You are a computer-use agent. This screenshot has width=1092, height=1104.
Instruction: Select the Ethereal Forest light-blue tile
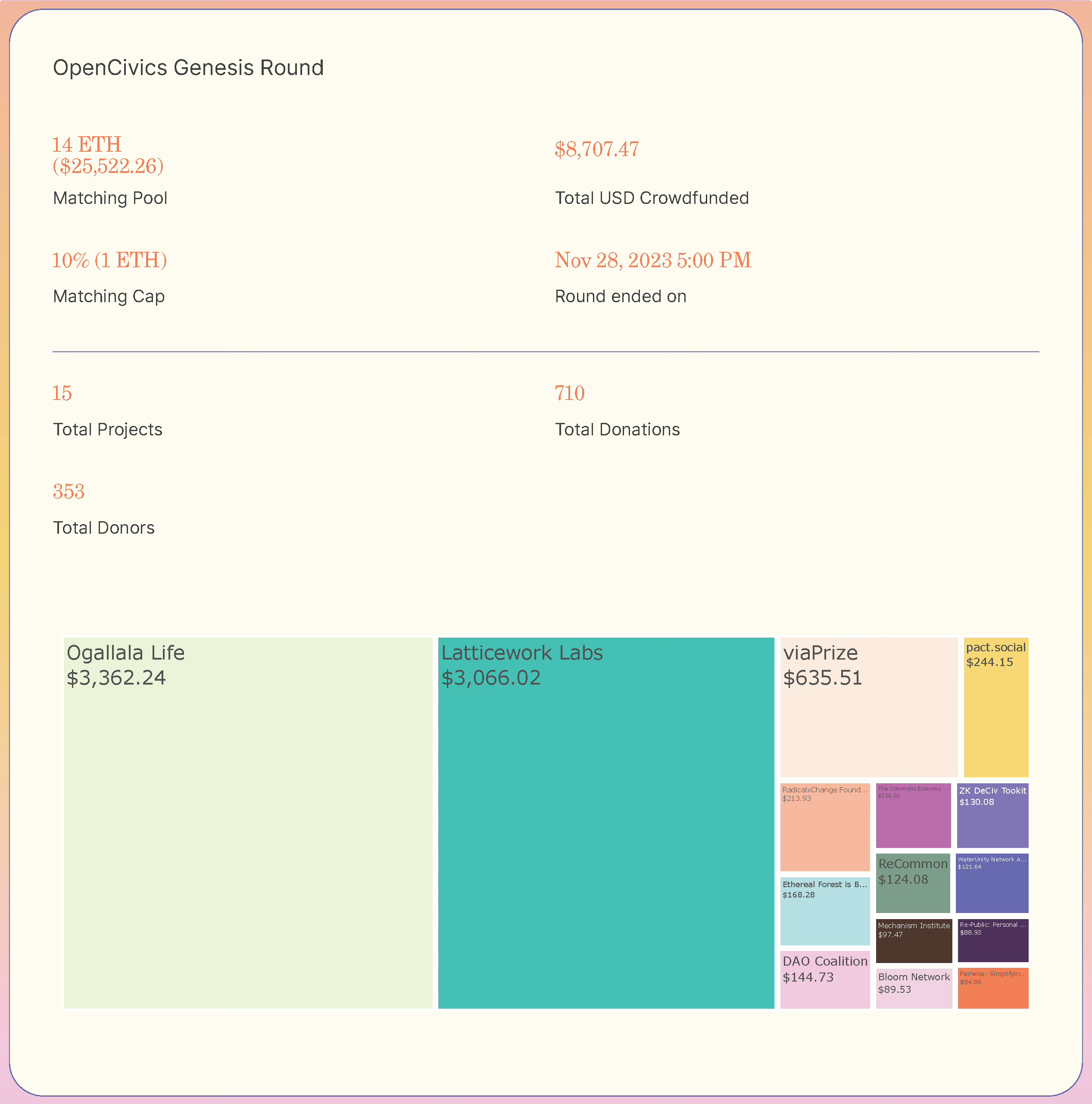[825, 911]
